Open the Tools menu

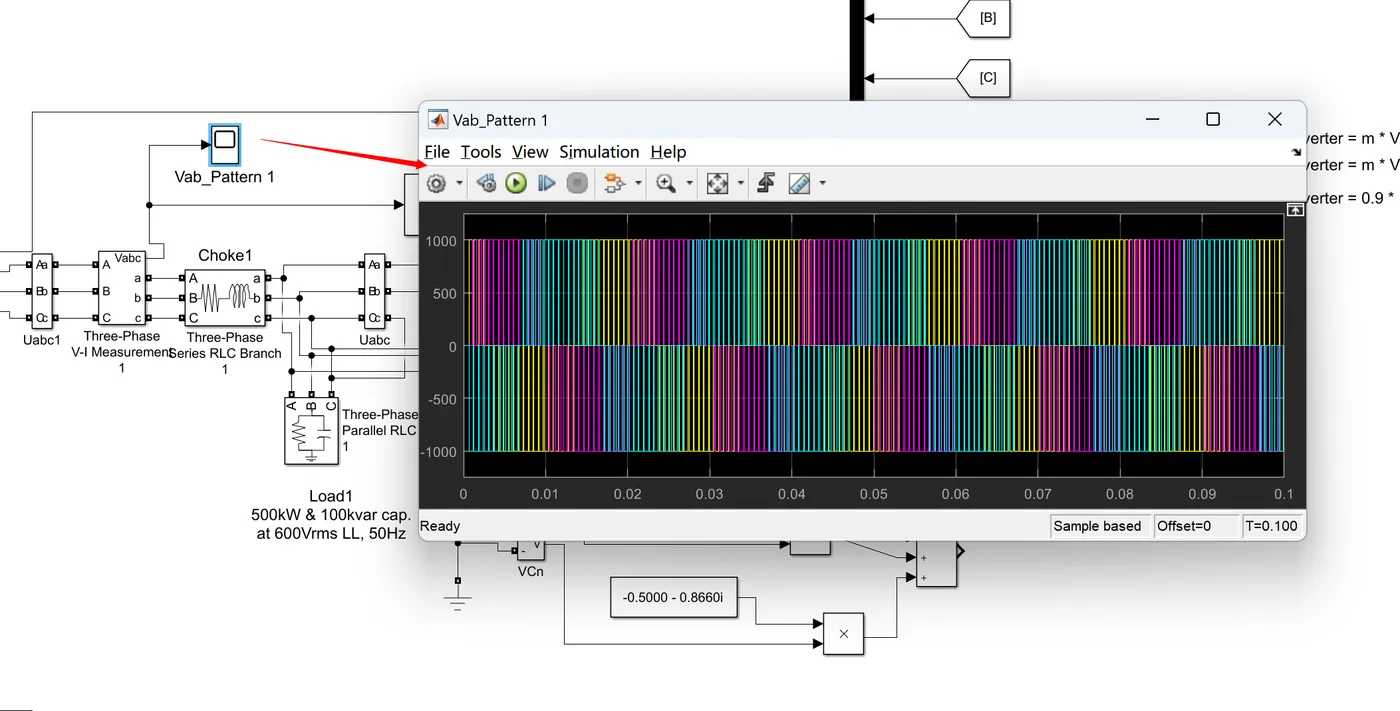[481, 152]
